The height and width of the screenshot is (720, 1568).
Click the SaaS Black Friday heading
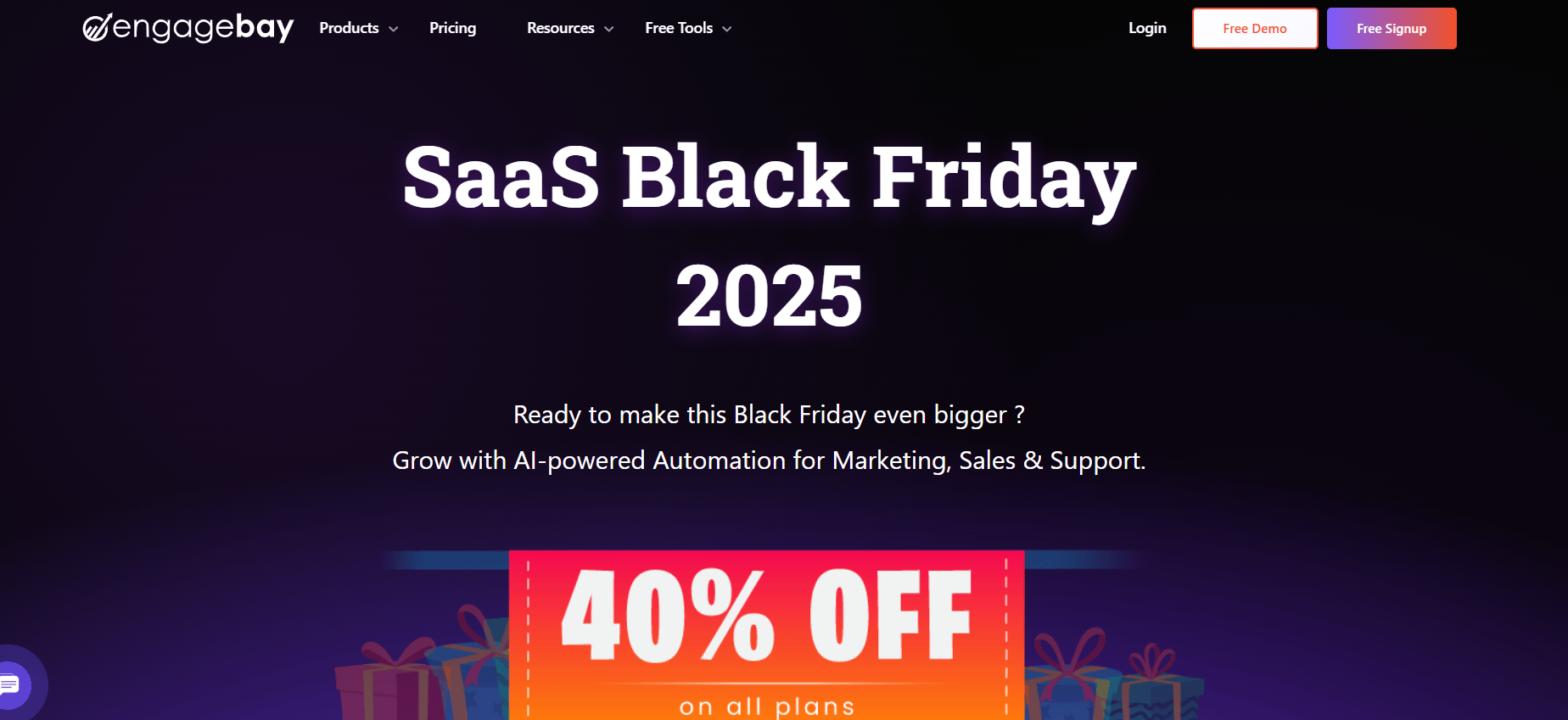click(x=769, y=176)
